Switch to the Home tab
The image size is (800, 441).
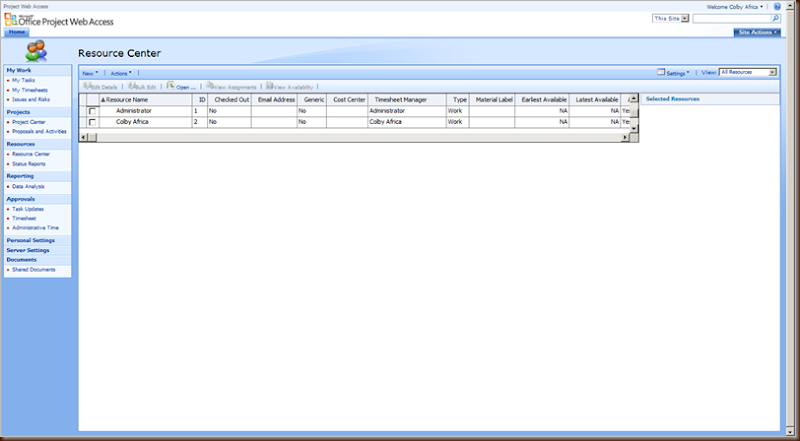[17, 32]
